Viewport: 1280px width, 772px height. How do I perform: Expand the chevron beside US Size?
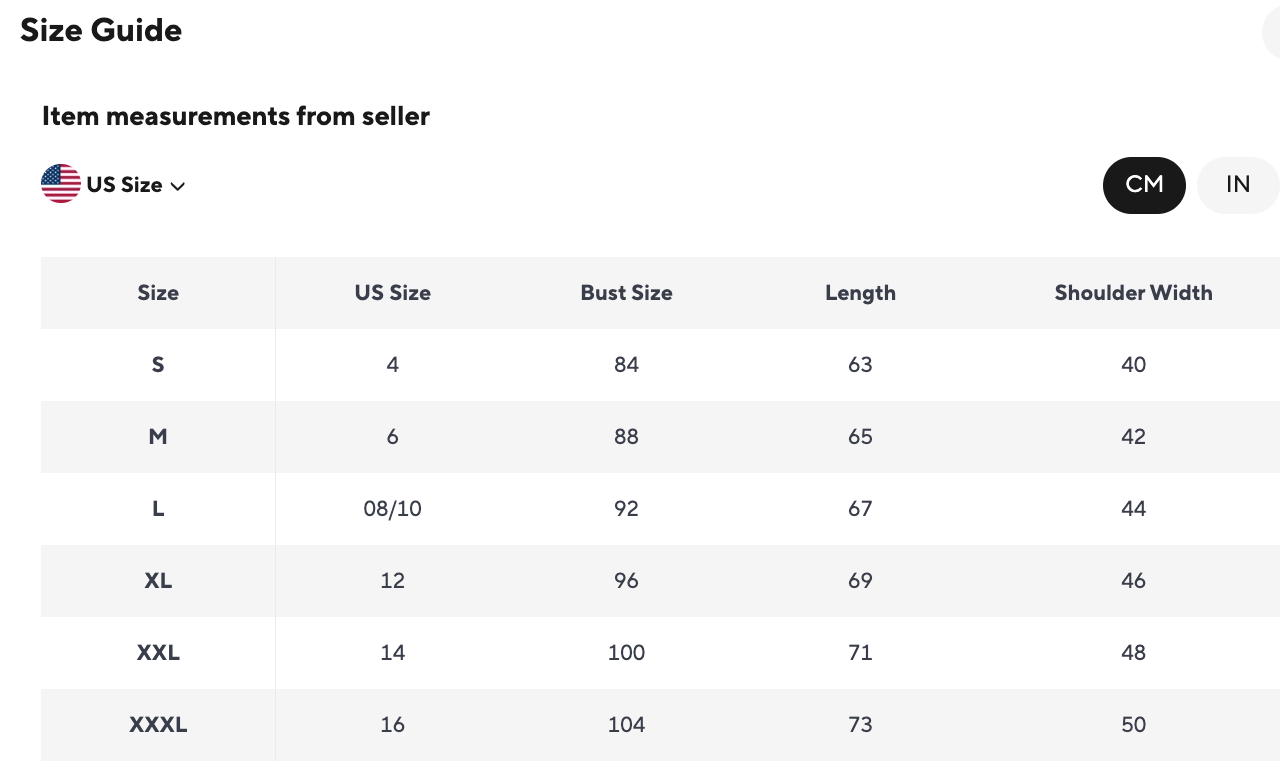[x=178, y=186]
